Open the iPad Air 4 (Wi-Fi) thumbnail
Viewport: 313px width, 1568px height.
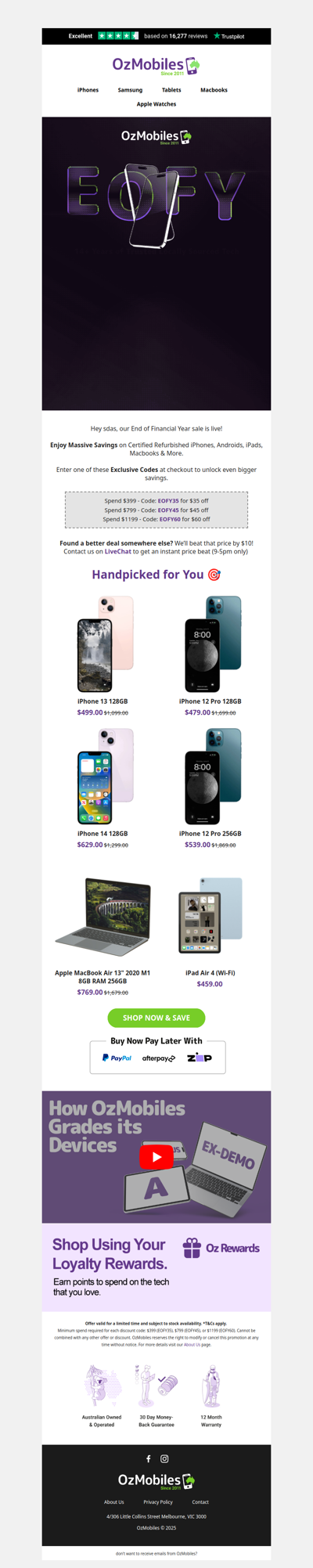210,915
